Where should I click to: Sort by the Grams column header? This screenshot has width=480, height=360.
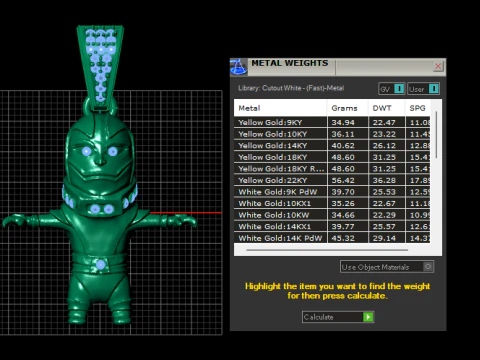pyautogui.click(x=348, y=108)
